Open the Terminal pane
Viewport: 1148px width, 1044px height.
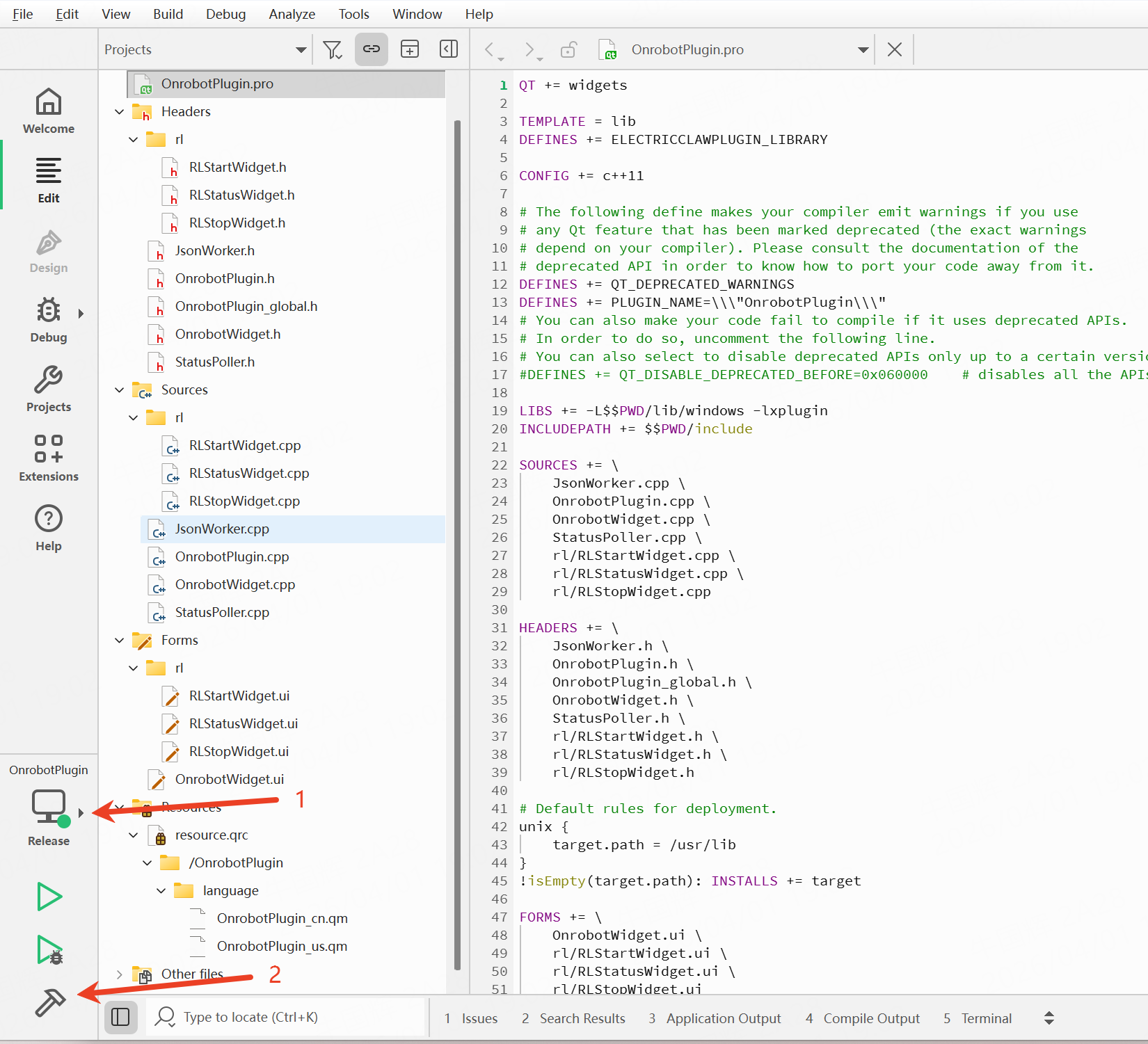[978, 1018]
